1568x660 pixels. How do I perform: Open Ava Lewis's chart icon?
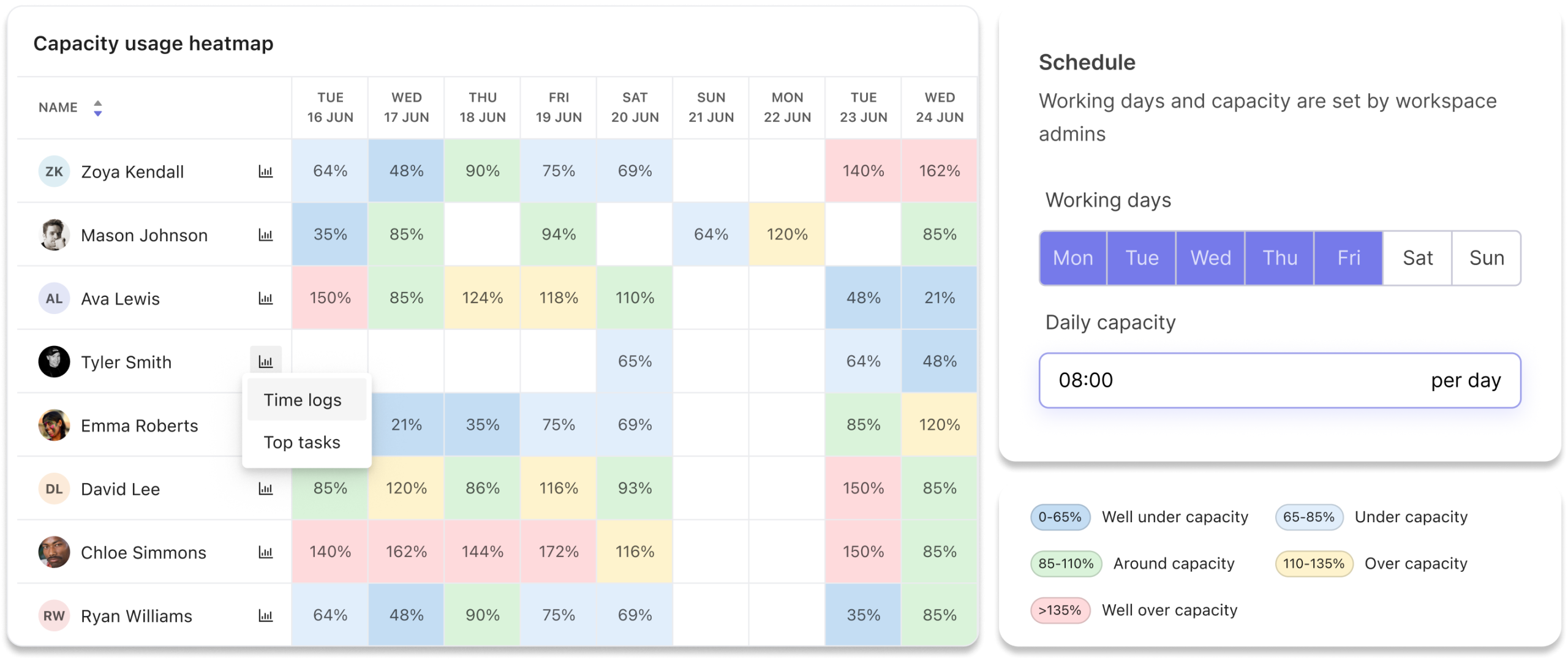[265, 299]
